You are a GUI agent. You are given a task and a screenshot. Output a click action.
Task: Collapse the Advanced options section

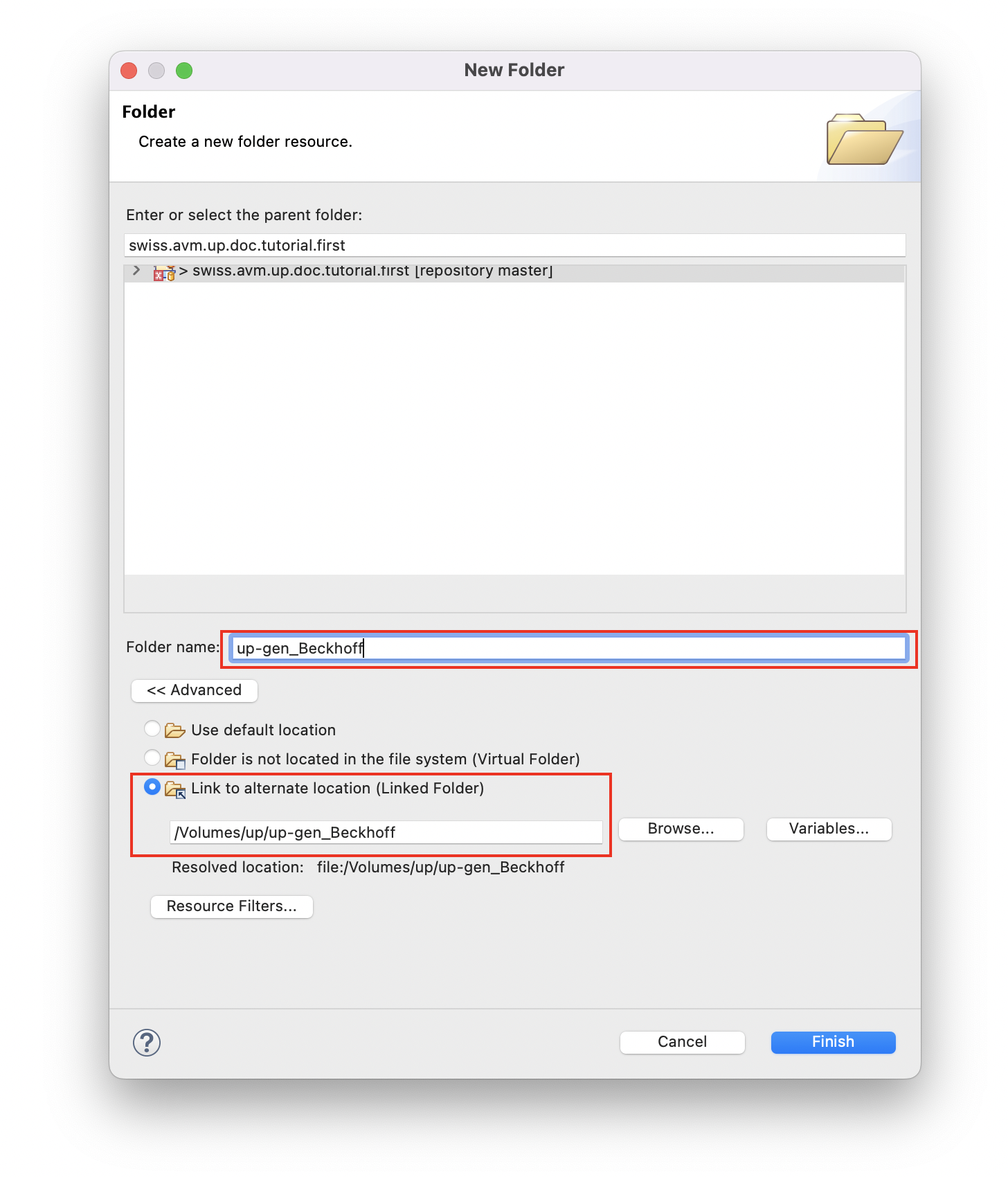click(x=195, y=690)
